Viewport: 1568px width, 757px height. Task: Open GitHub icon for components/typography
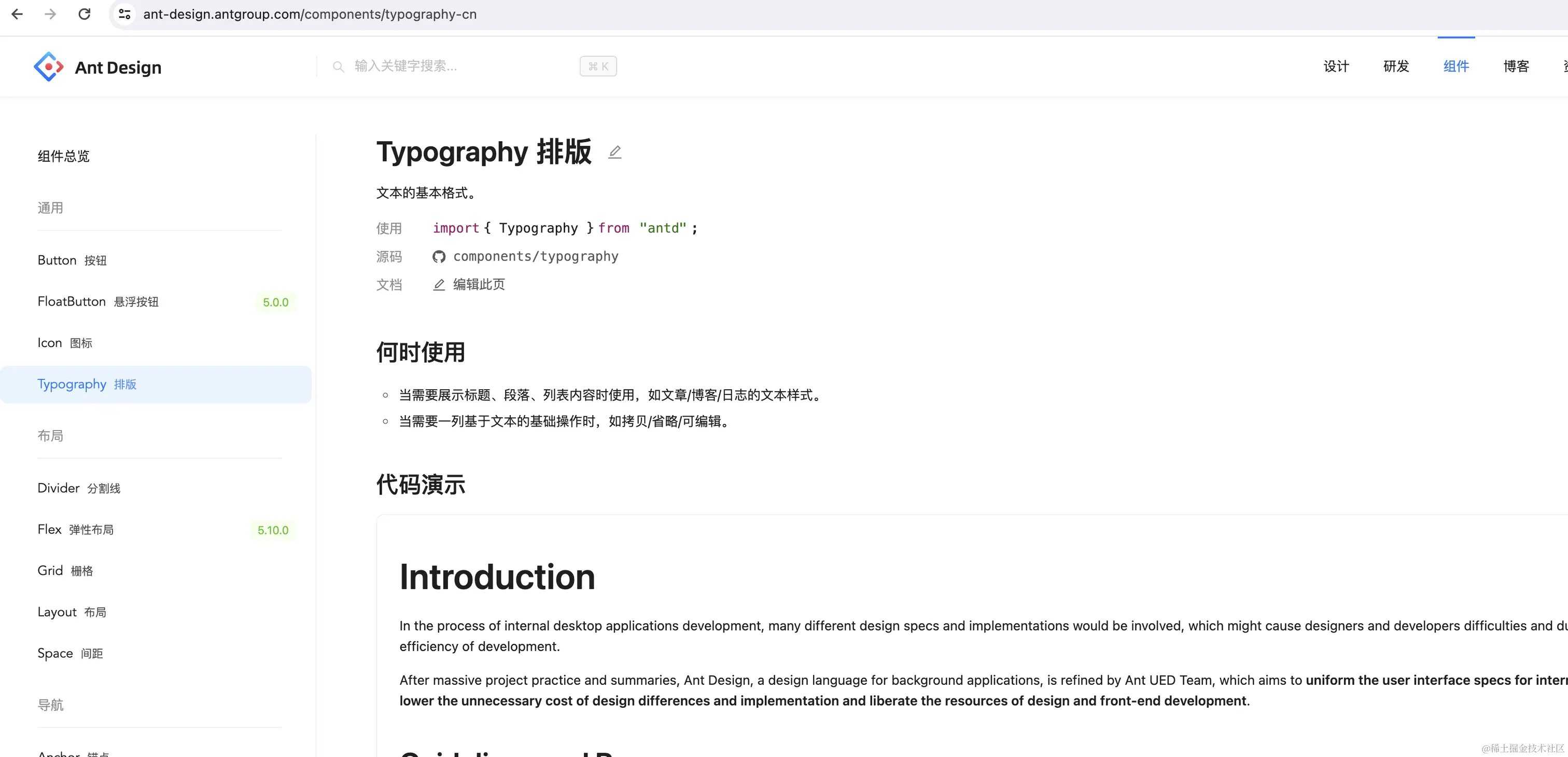[x=438, y=256]
